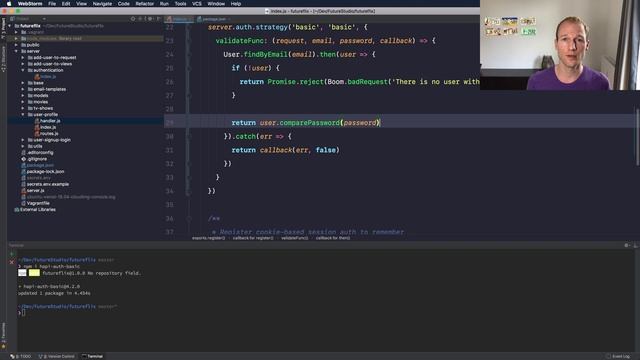Open the Project tool window strip button
640x360 pixels.
(x=3, y=28)
